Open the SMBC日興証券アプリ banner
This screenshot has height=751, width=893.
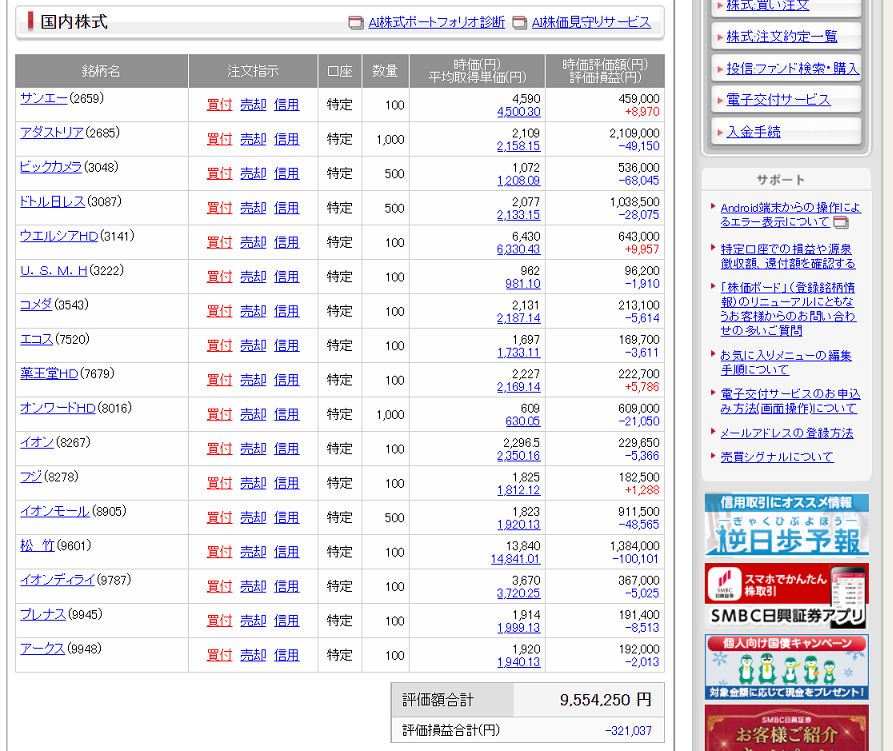click(x=786, y=594)
